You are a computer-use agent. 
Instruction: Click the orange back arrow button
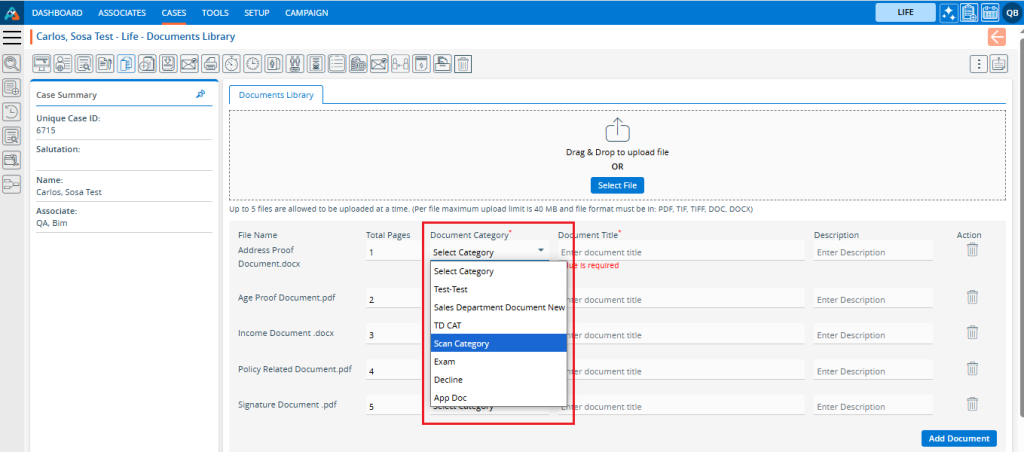[x=996, y=37]
